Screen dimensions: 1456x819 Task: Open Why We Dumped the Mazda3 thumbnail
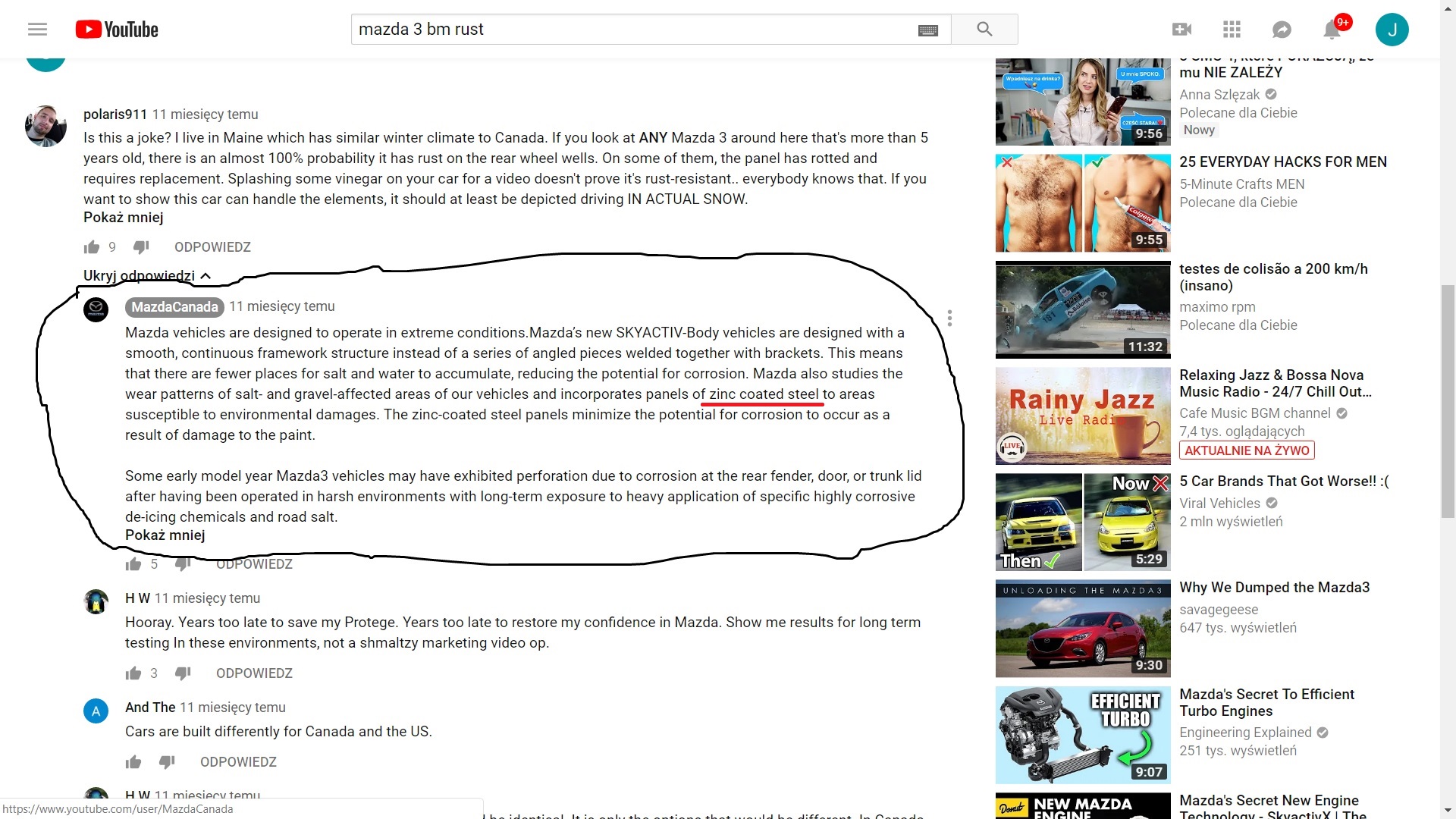[x=1082, y=629]
